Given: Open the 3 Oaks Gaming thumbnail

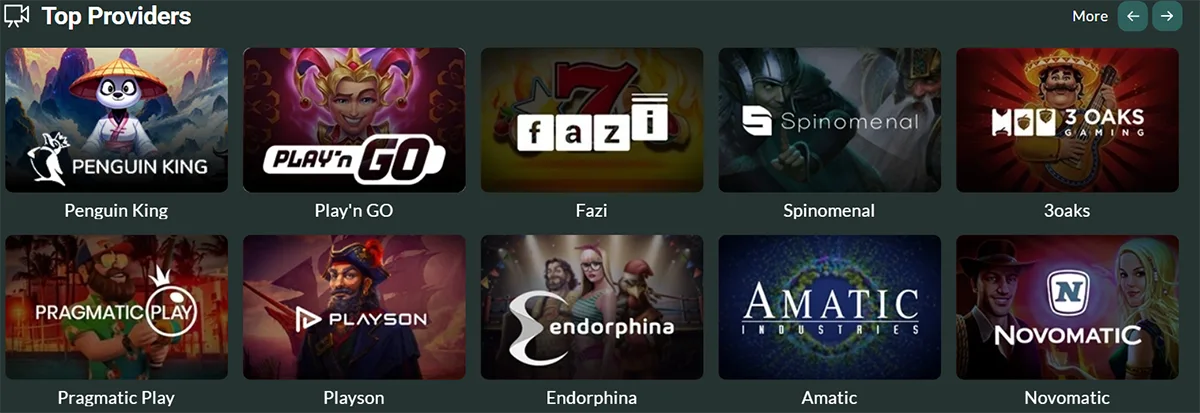Looking at the screenshot, I should pyautogui.click(x=1067, y=120).
